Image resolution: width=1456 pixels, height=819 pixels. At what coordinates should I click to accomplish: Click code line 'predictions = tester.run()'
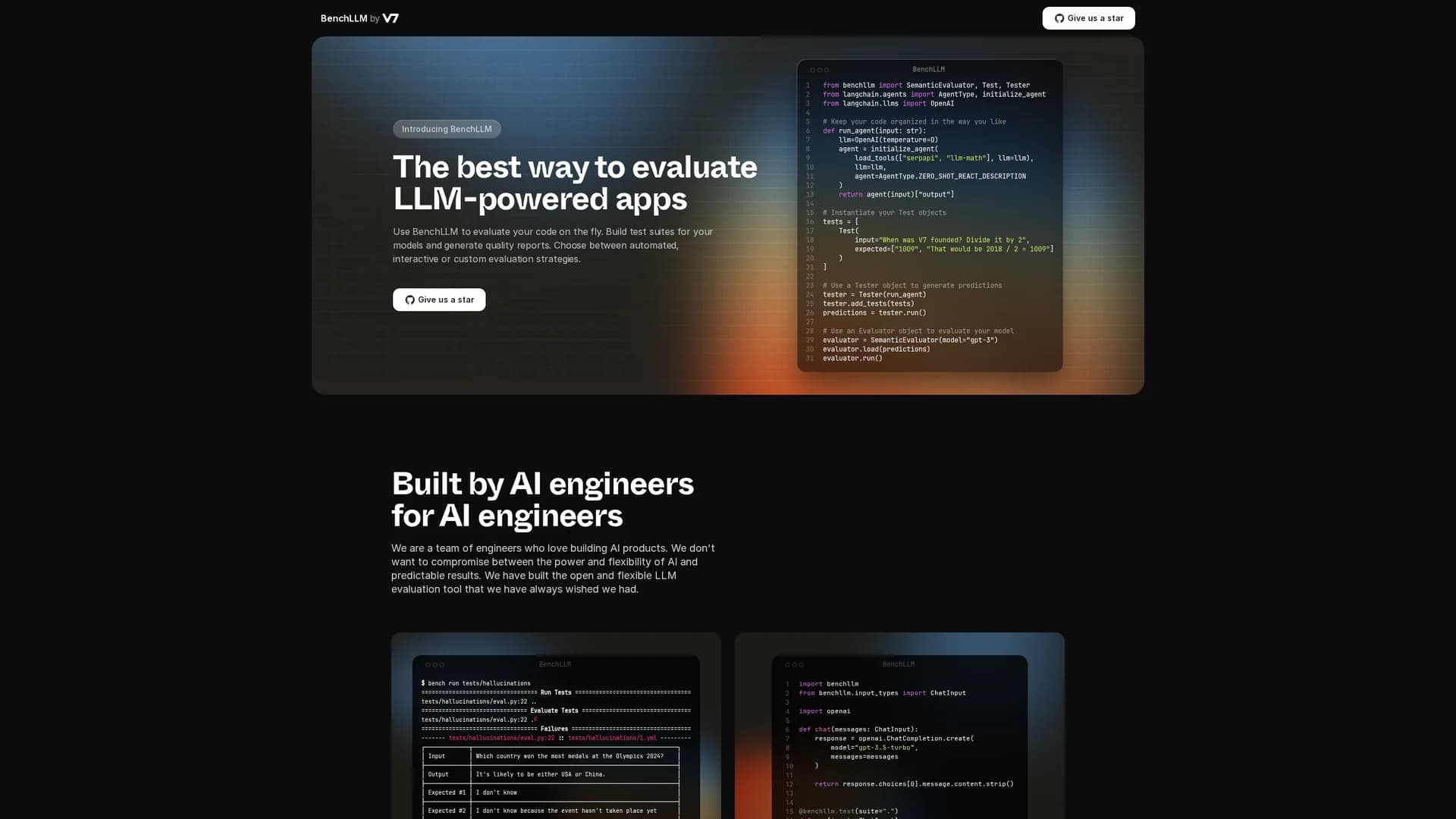pyautogui.click(x=874, y=312)
